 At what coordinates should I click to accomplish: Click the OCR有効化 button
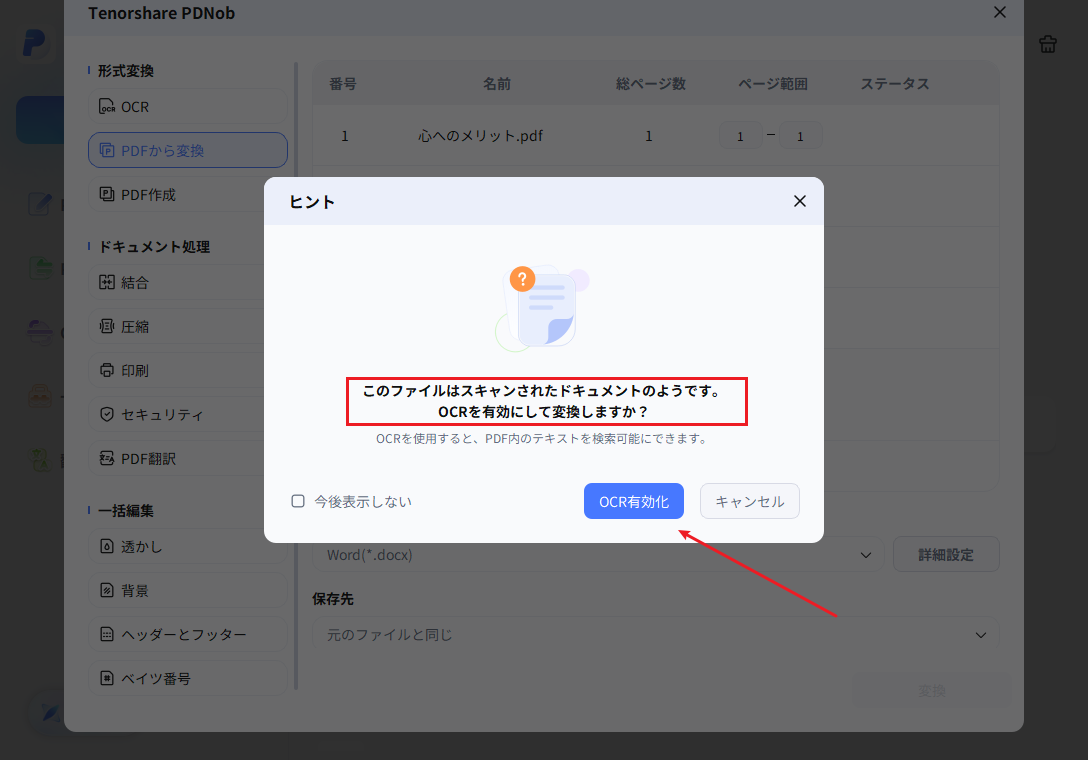[634, 501]
